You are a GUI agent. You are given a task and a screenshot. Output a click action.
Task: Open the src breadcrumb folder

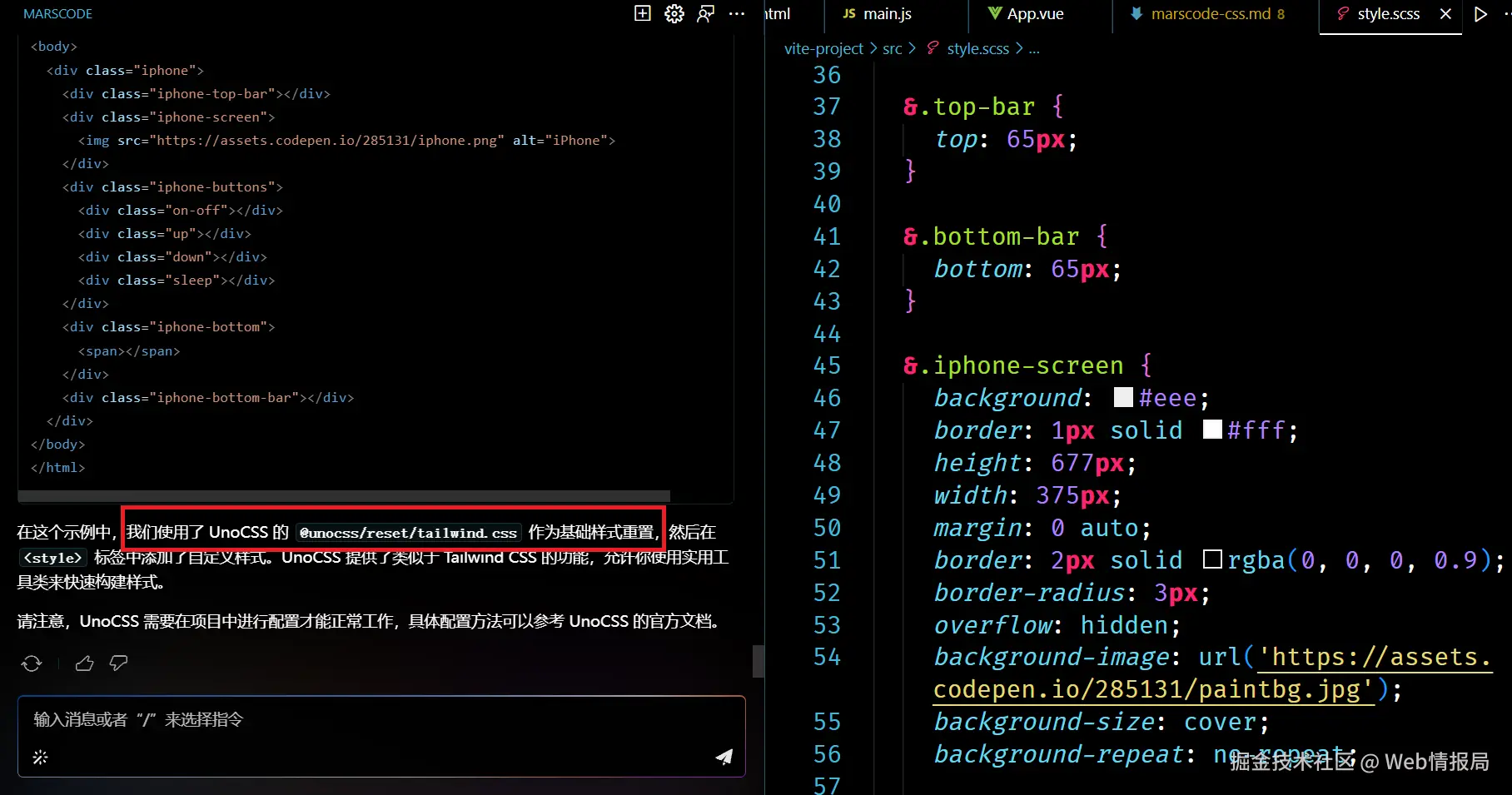pos(893,49)
